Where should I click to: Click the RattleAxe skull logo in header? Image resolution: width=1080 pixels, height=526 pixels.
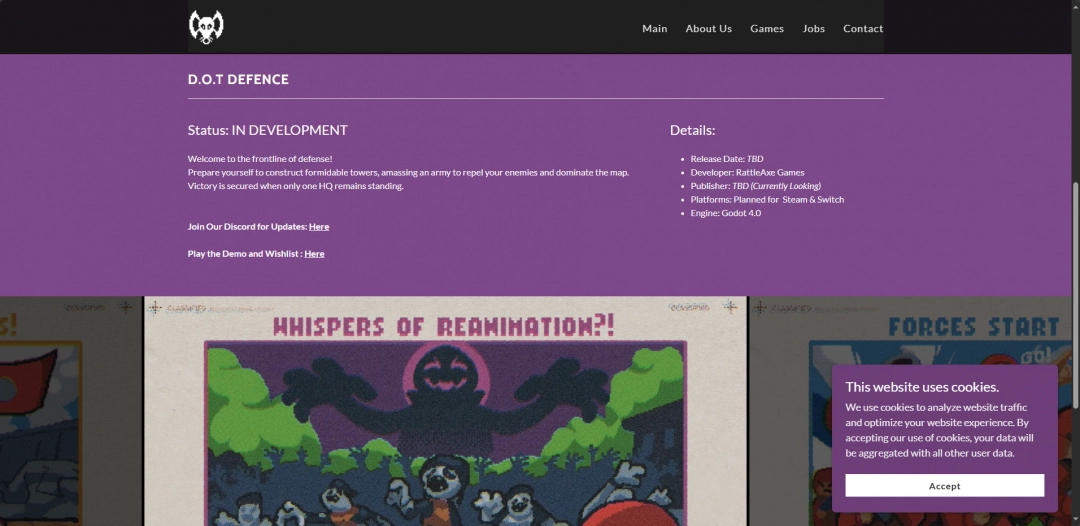(206, 26)
